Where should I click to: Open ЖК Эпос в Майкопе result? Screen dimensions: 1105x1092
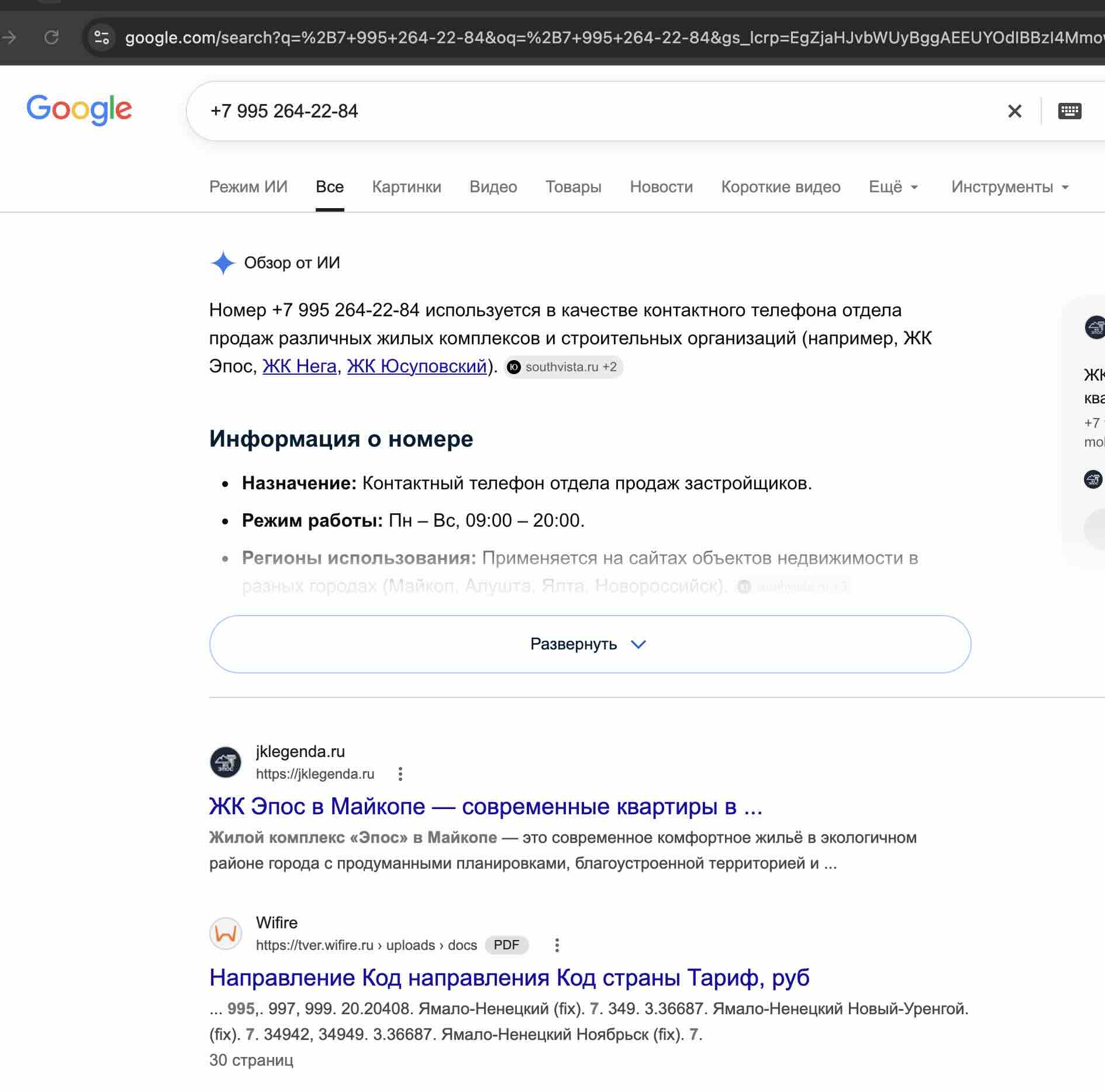pos(486,807)
